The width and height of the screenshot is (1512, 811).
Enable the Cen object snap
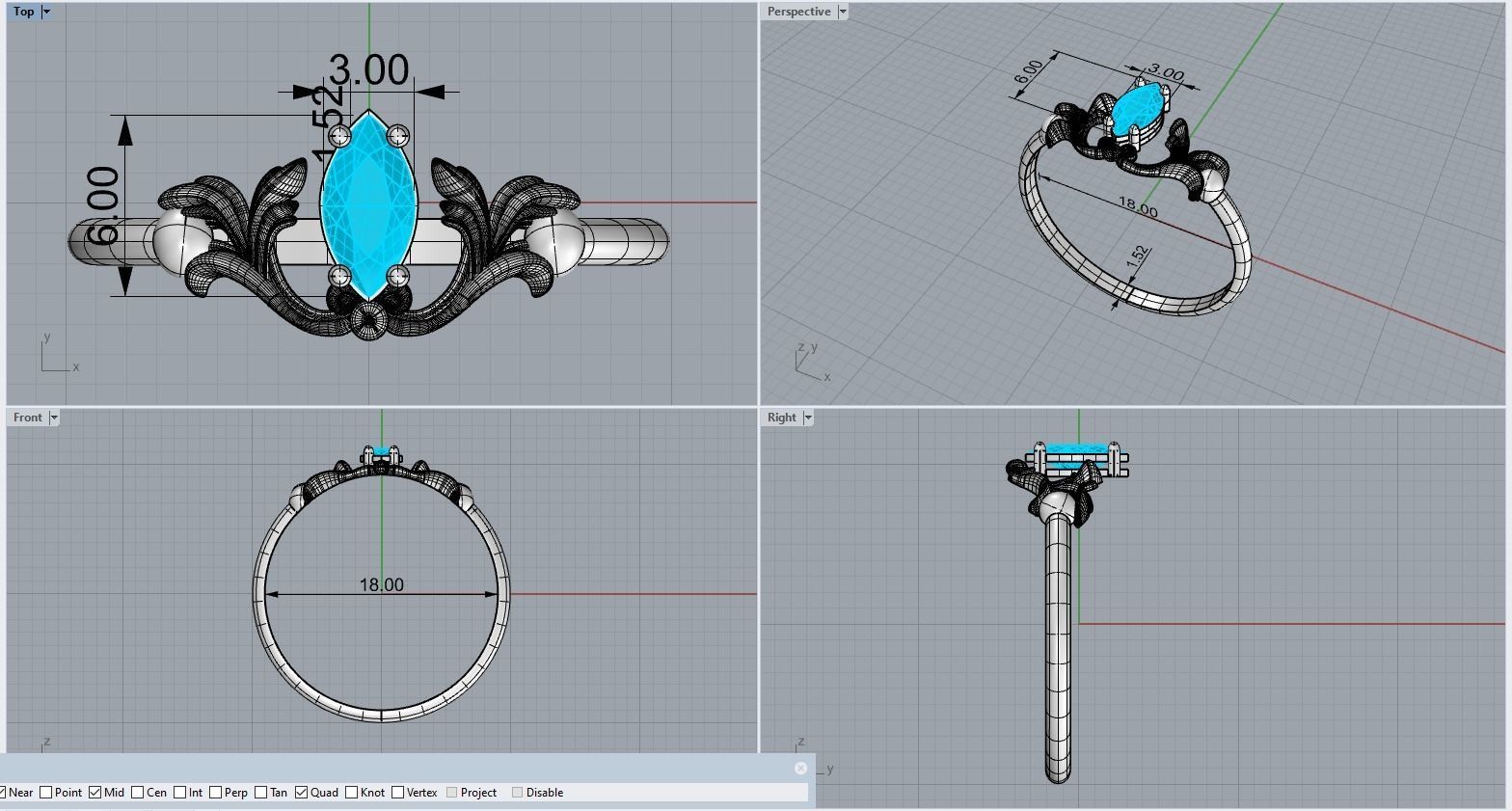coord(137,793)
